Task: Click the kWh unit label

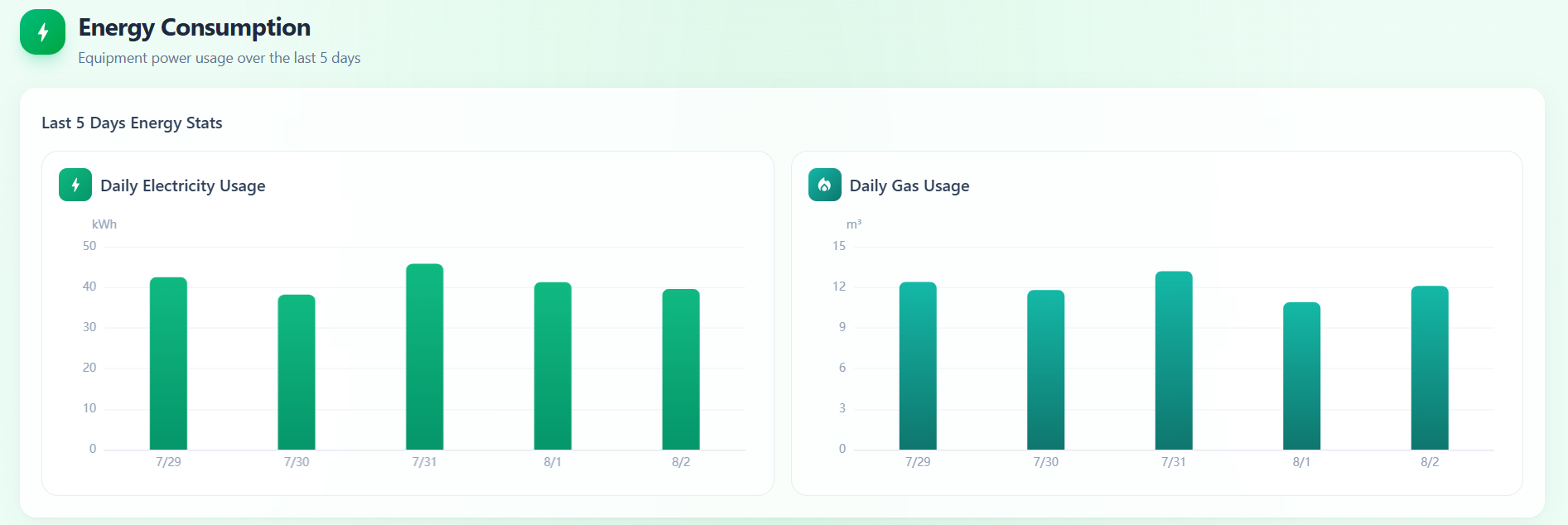Action: point(104,224)
